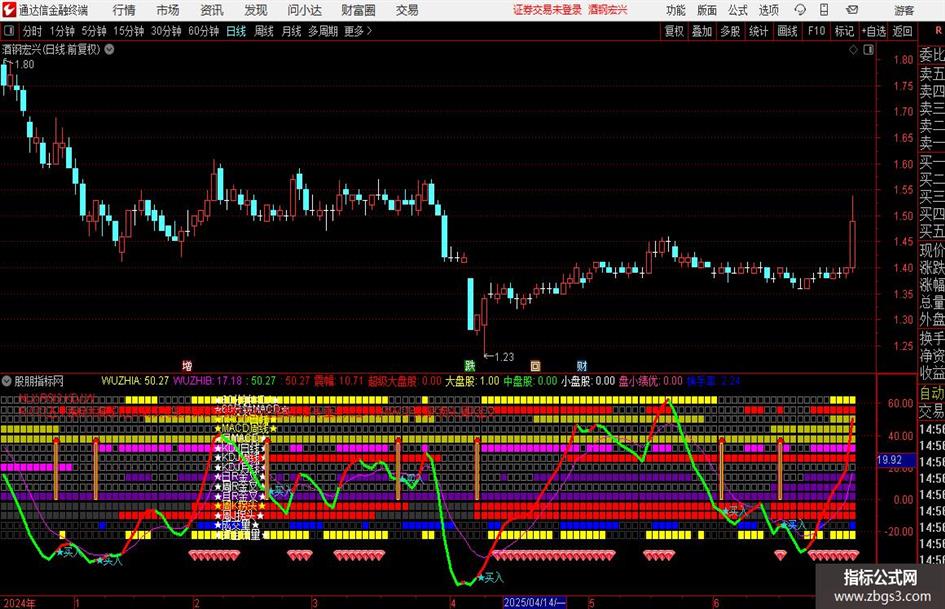The image size is (945, 609).
Task: Open the customer support headset icon
Action: [800, 10]
